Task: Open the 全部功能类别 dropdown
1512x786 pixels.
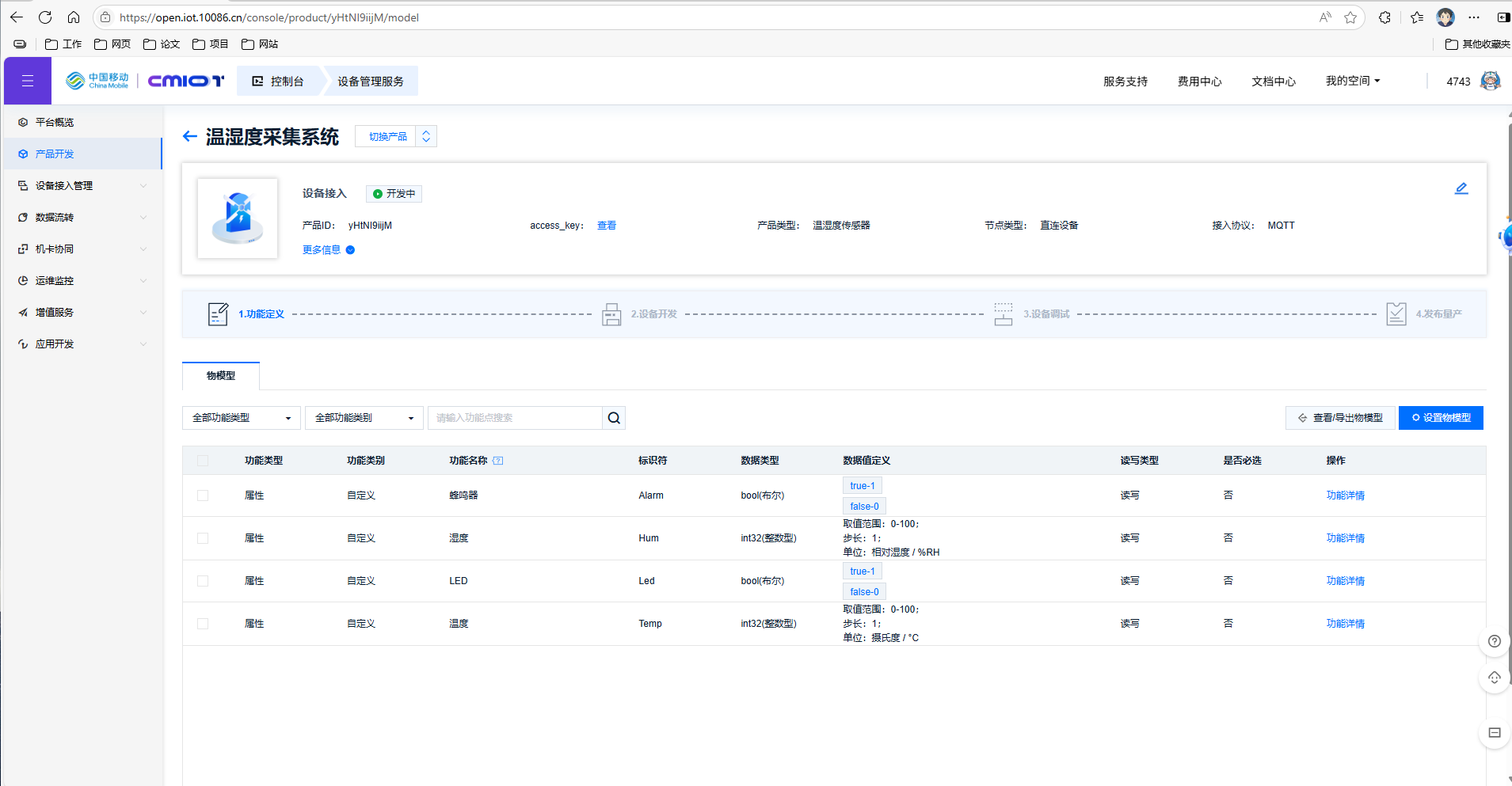Action: coord(364,418)
